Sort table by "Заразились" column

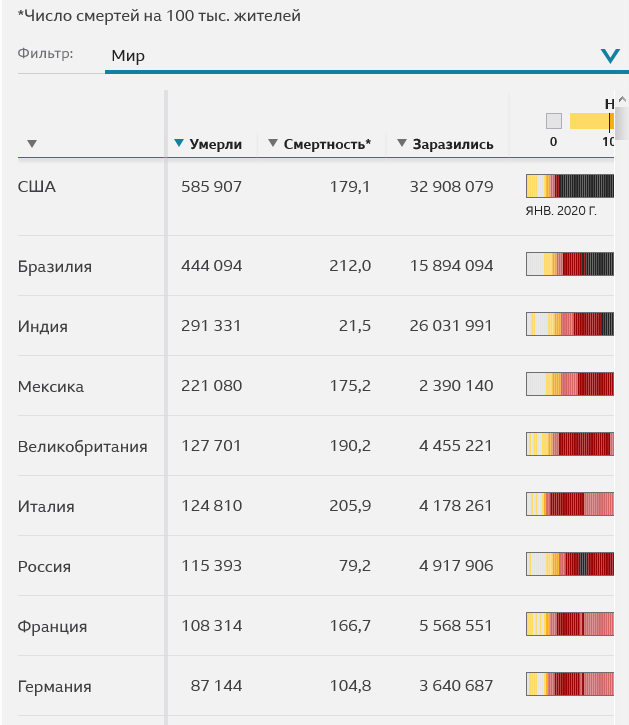coord(453,144)
